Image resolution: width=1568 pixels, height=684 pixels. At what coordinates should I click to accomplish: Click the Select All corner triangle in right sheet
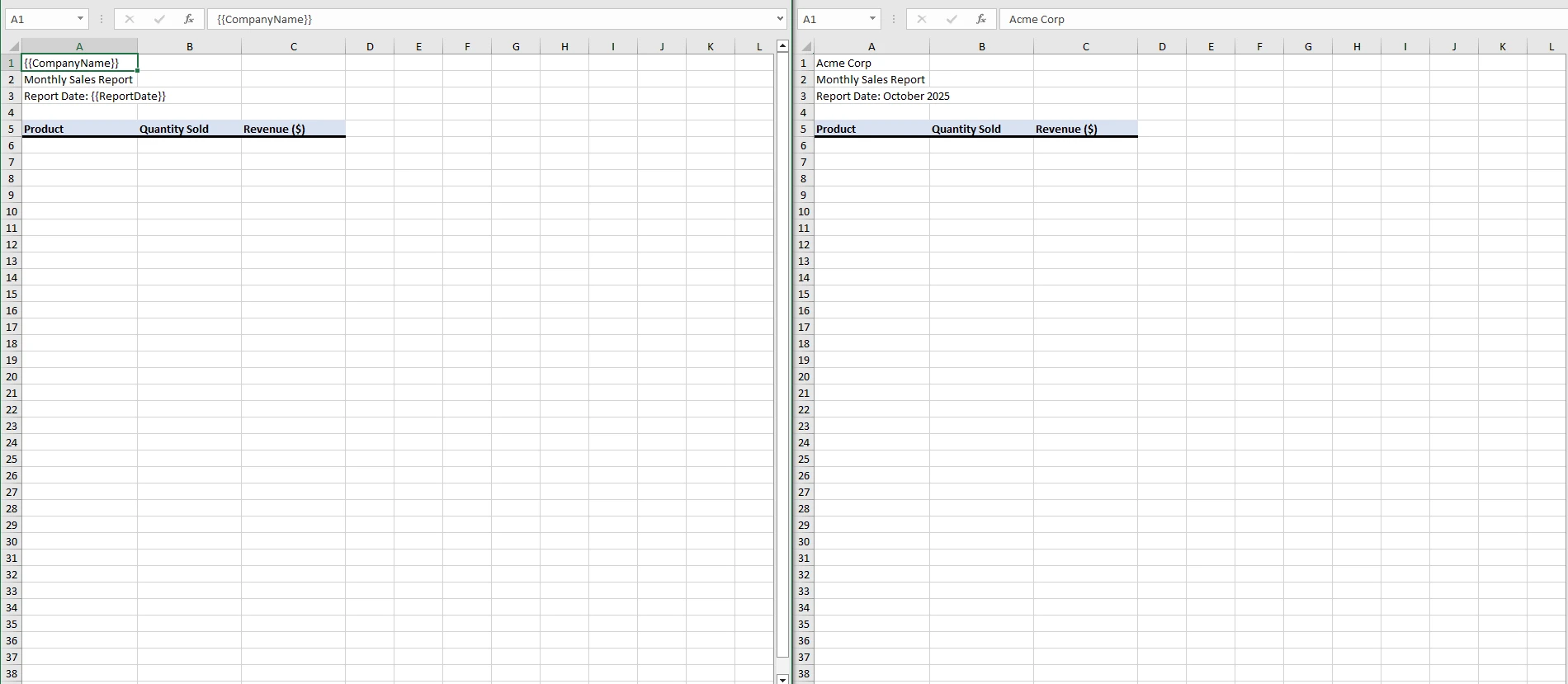point(805,47)
